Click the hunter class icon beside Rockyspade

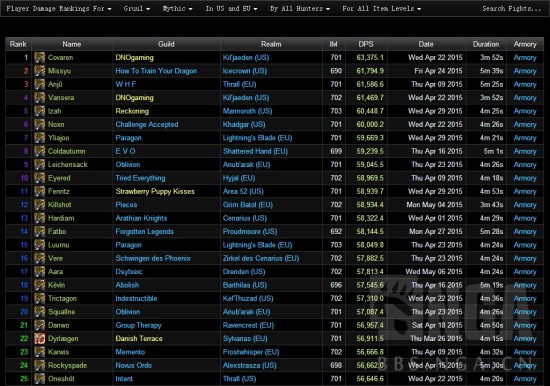pos(40,365)
